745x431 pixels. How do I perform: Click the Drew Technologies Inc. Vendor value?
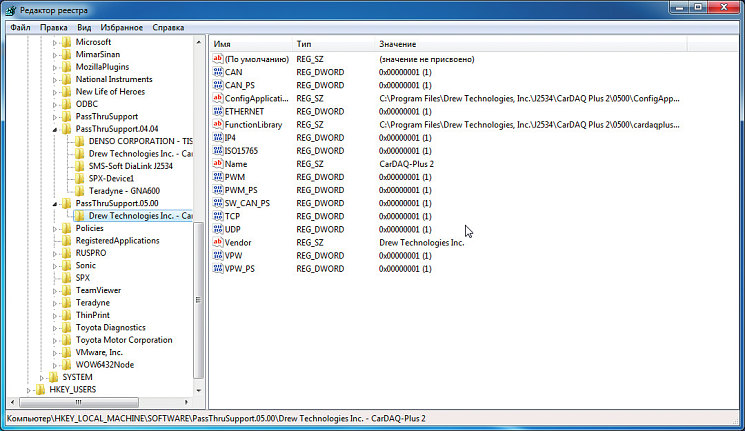(421, 242)
